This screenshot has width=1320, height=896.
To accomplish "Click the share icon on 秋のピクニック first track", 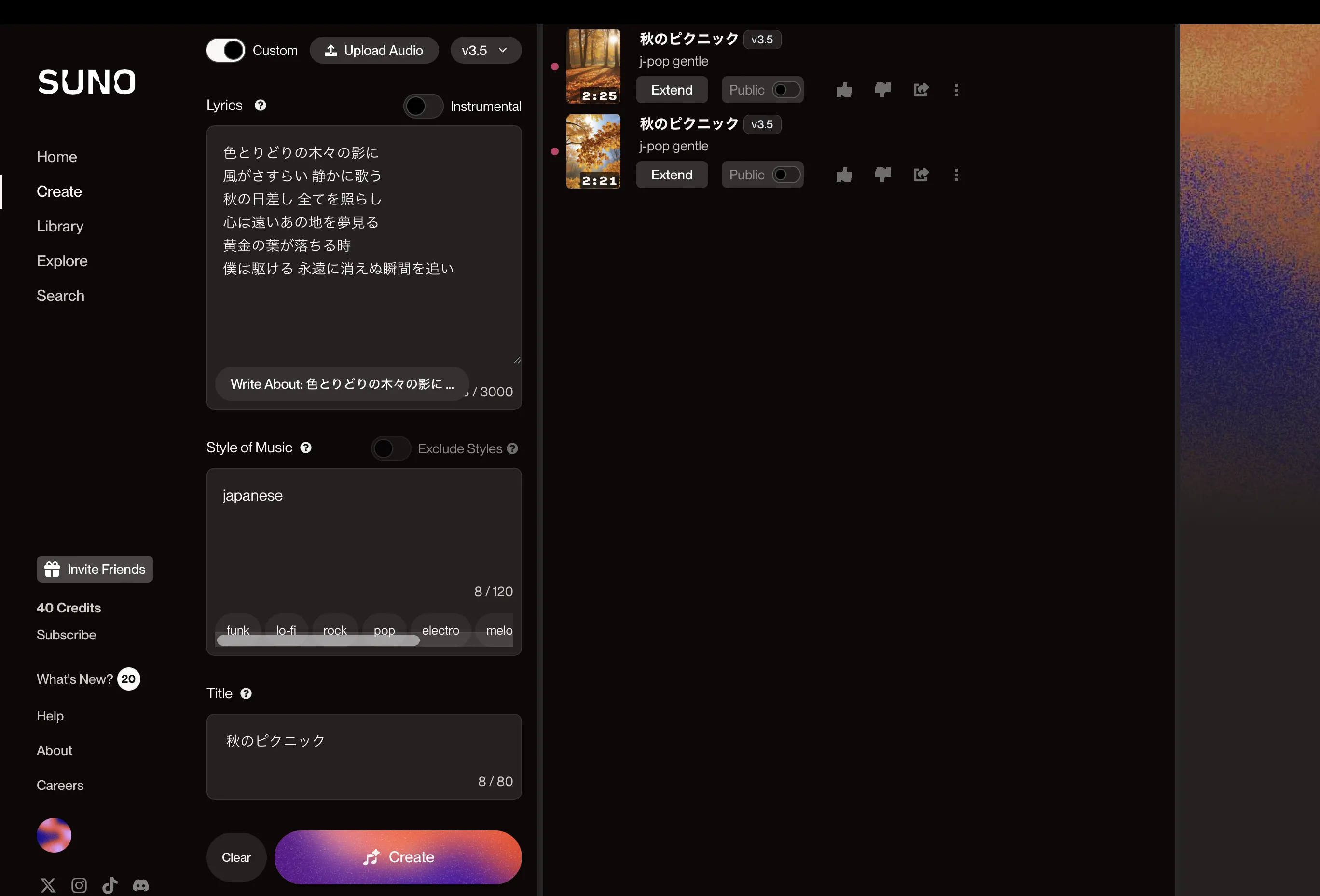I will (x=920, y=90).
